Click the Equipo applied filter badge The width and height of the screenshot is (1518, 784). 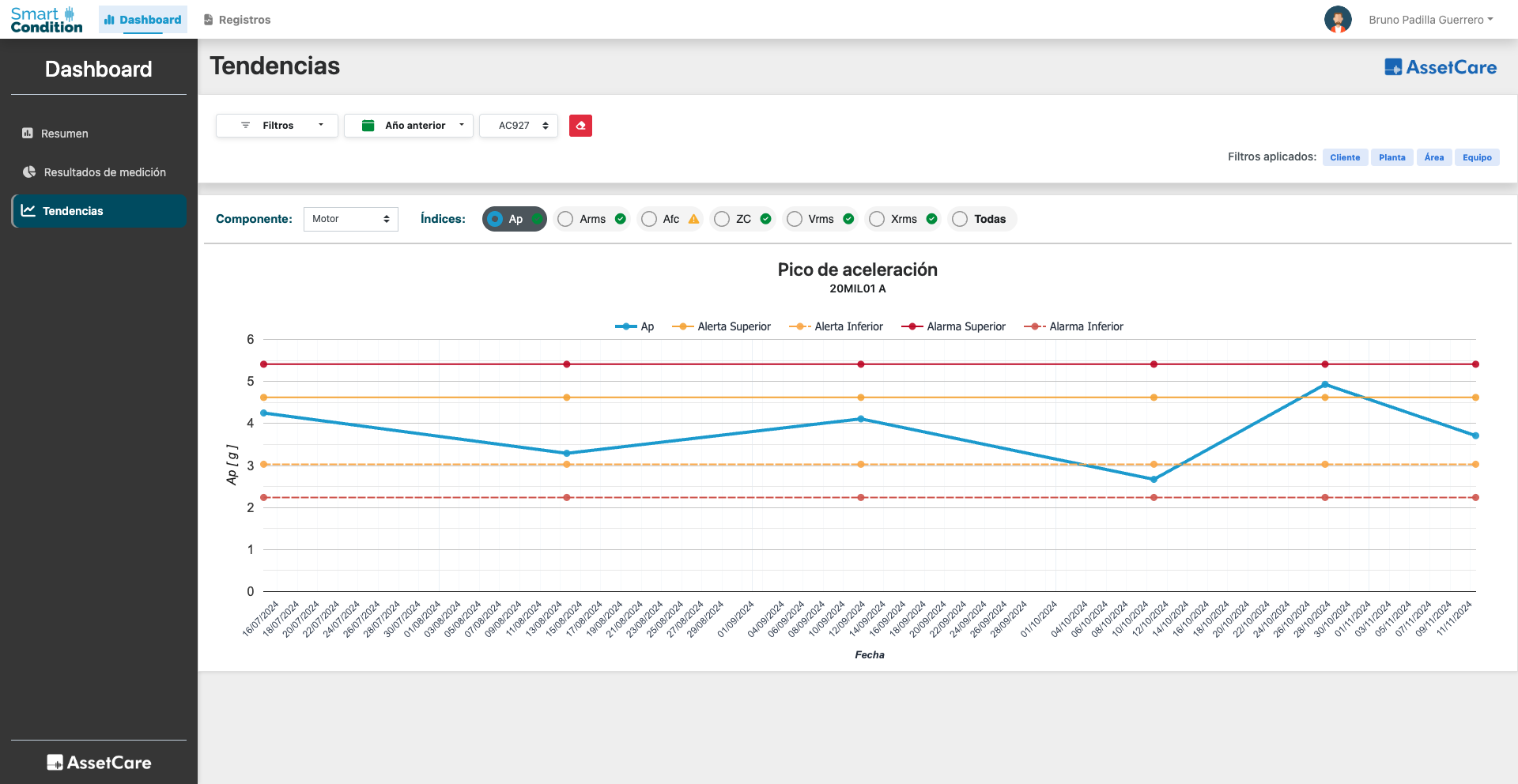1476,157
